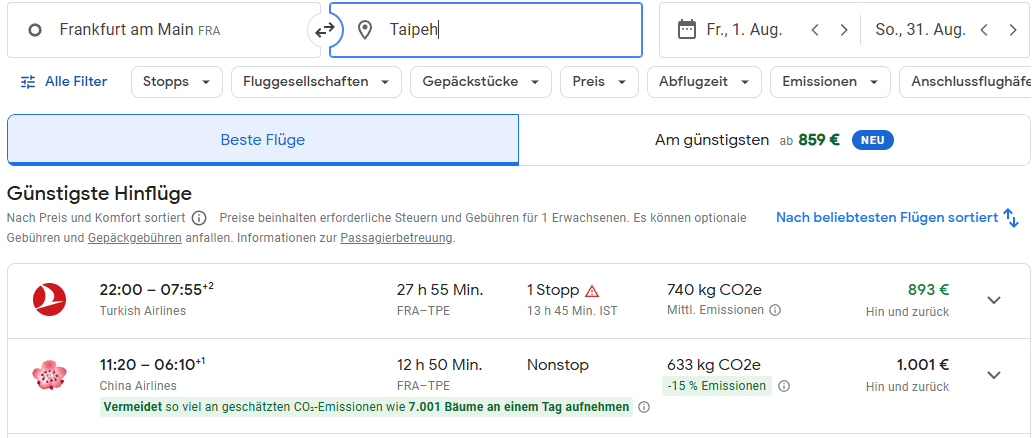
Task: Expand the China Airlines flight details
Action: point(993,375)
